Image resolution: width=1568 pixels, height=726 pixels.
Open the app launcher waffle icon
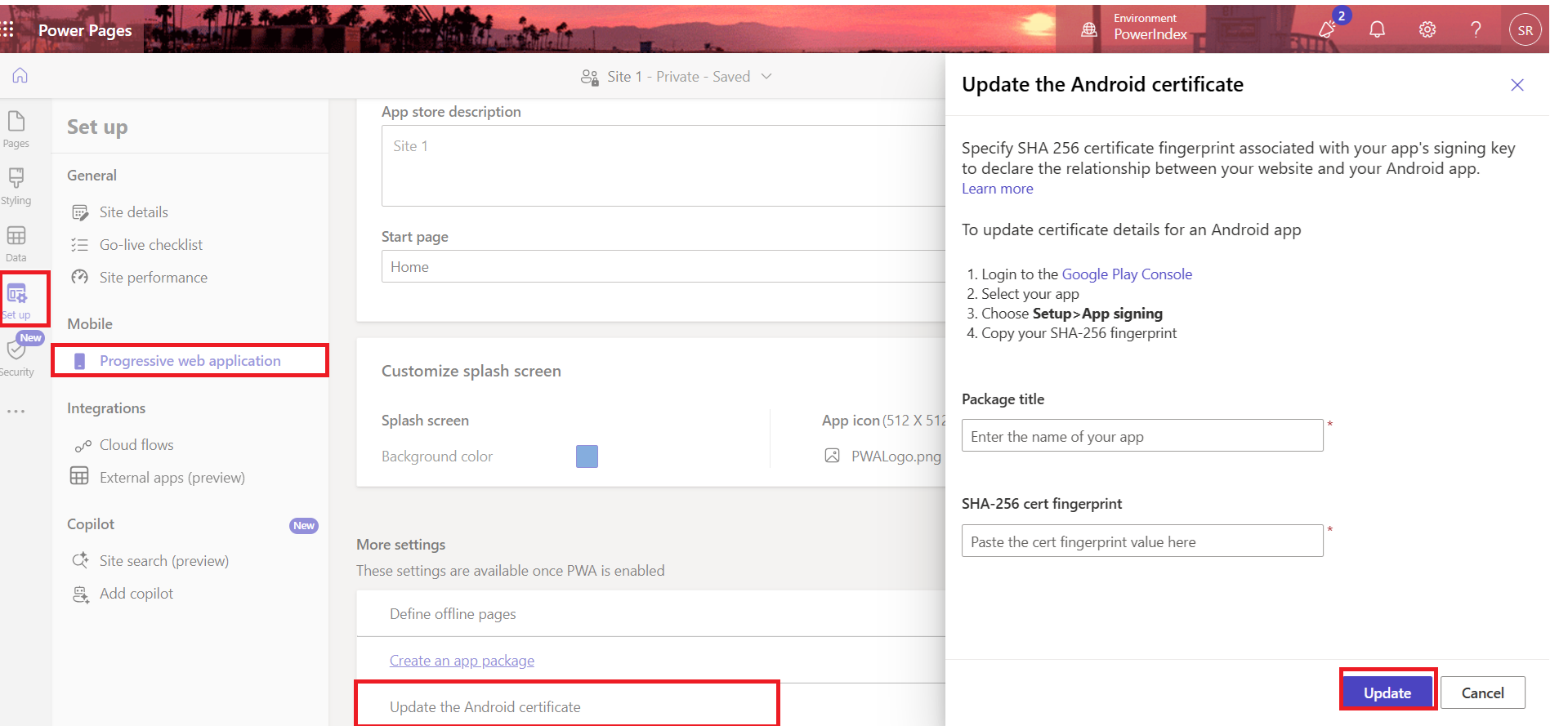coord(8,30)
